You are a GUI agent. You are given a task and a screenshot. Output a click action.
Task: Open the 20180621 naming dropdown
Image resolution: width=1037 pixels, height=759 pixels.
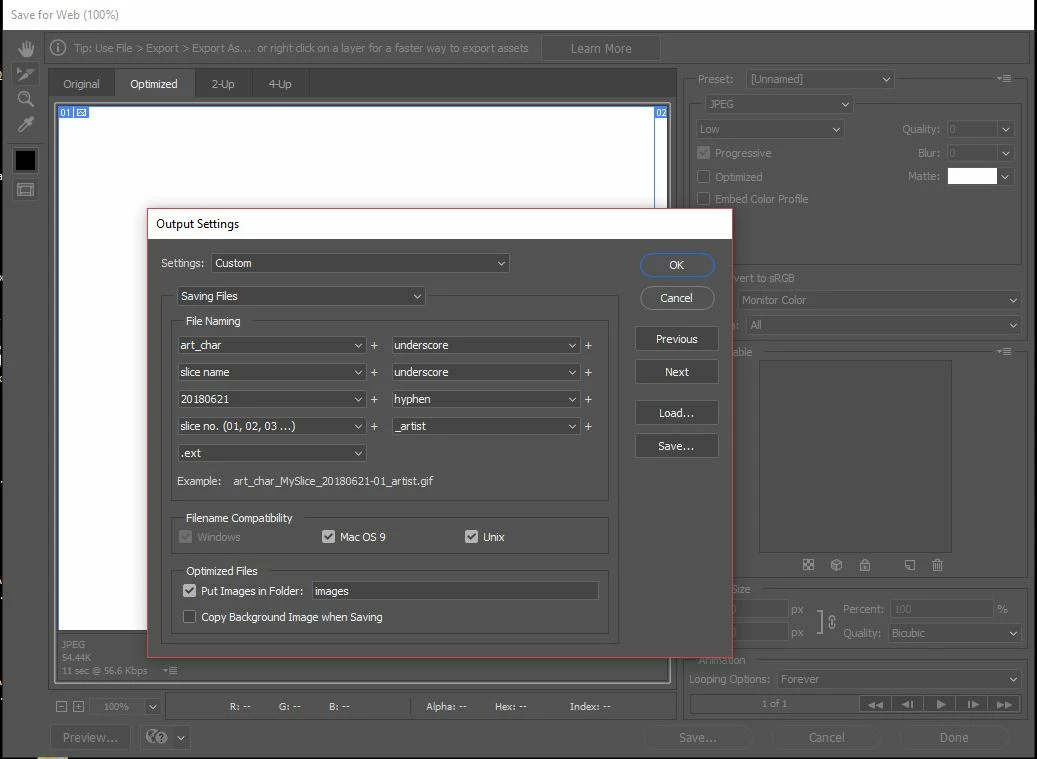coord(272,399)
